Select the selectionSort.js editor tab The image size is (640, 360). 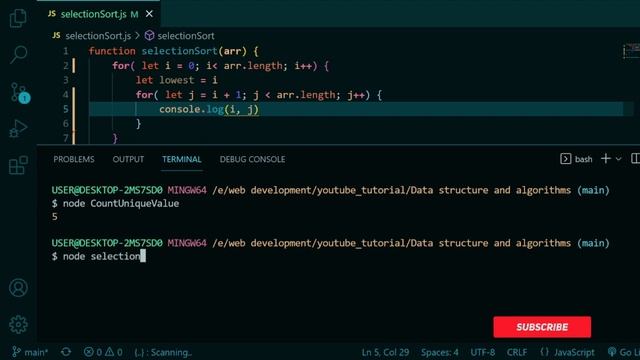click(x=98, y=14)
